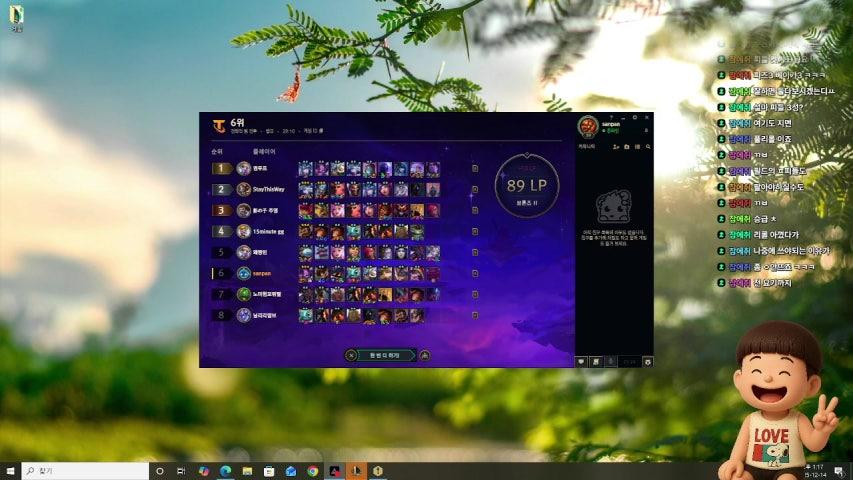Click the Windows taskbar search box
The width and height of the screenshot is (853, 480).
point(85,470)
